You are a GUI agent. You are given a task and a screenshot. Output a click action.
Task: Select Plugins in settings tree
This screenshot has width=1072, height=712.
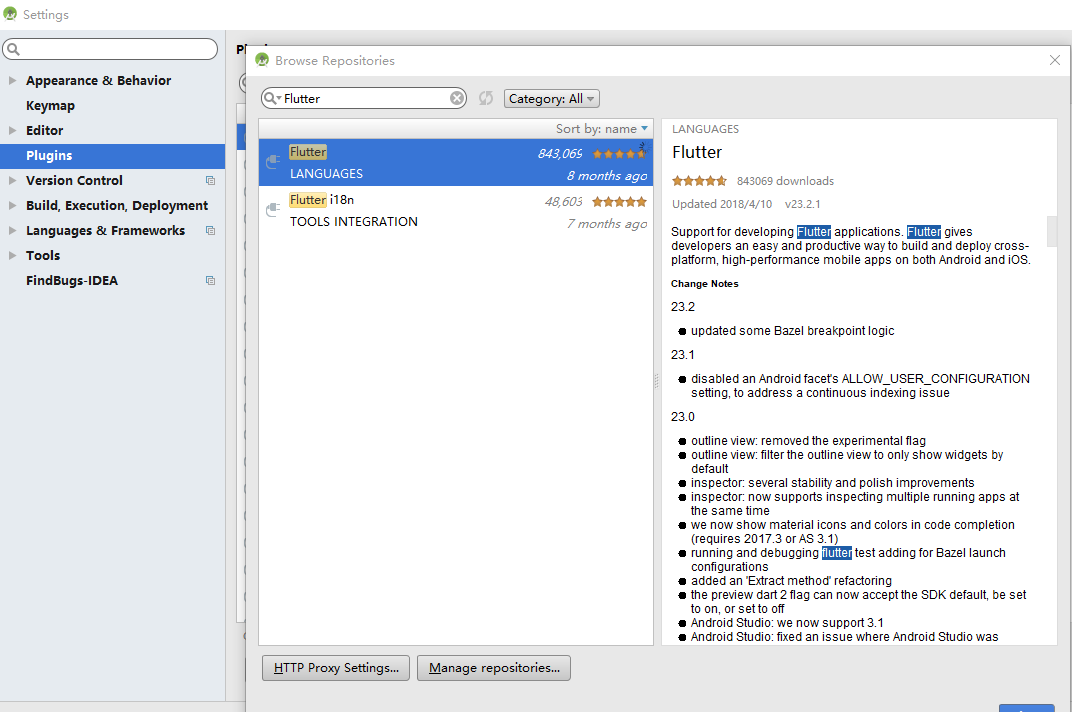112,155
